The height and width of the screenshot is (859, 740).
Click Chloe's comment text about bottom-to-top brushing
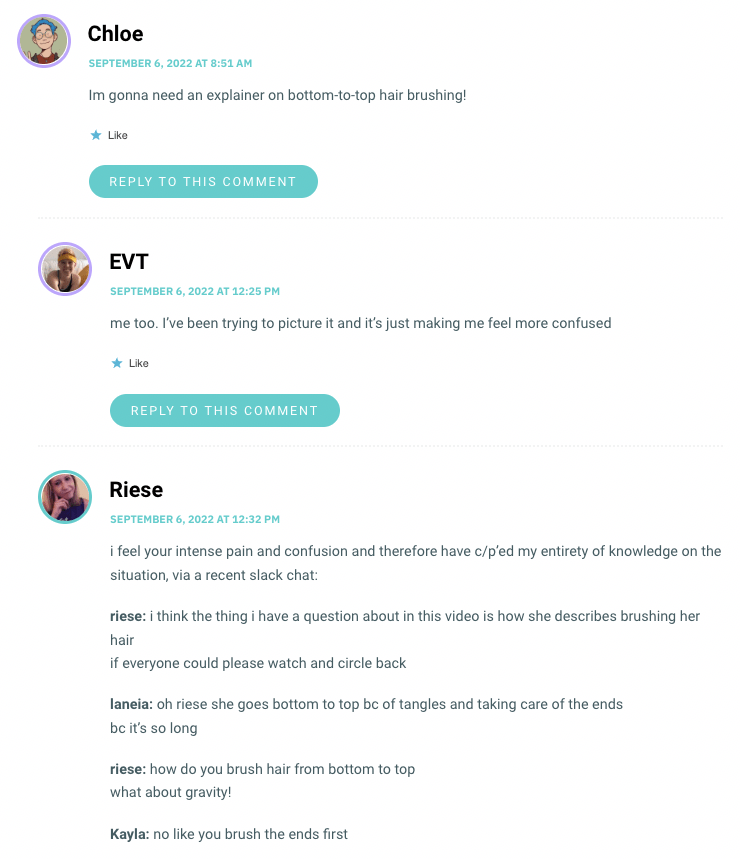278,95
